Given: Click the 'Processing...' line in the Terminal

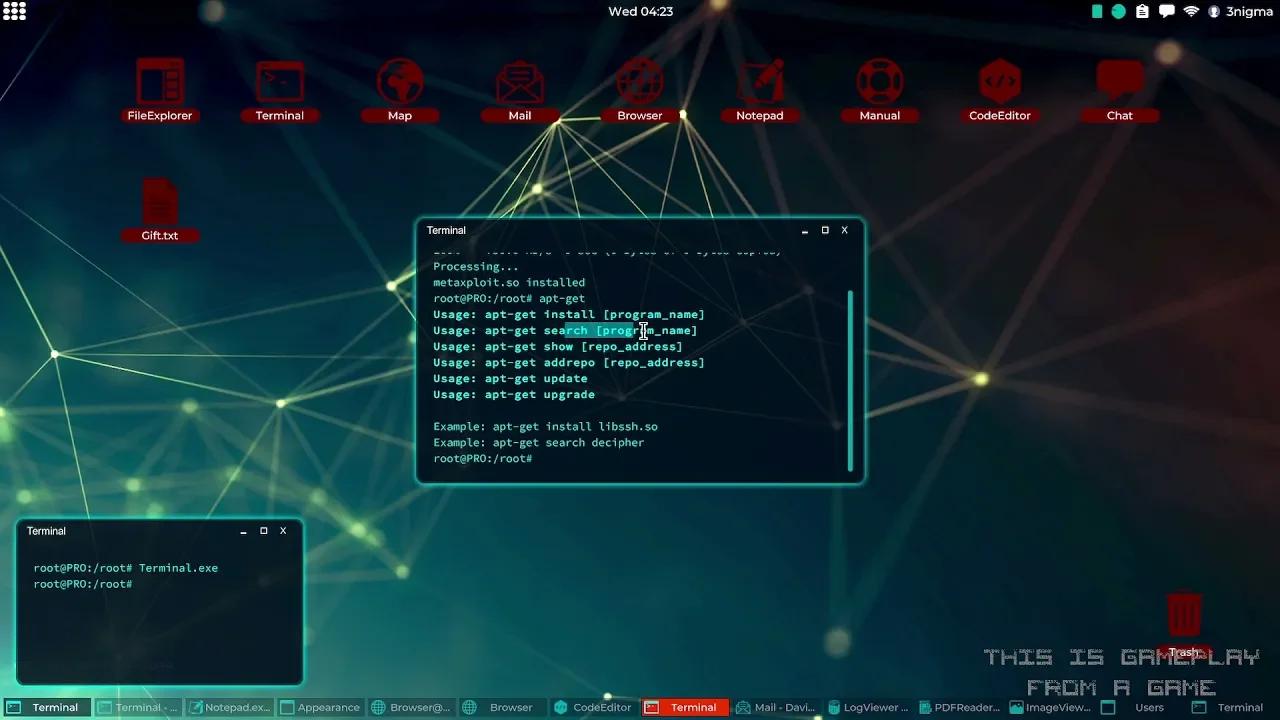Looking at the screenshot, I should point(476,267).
